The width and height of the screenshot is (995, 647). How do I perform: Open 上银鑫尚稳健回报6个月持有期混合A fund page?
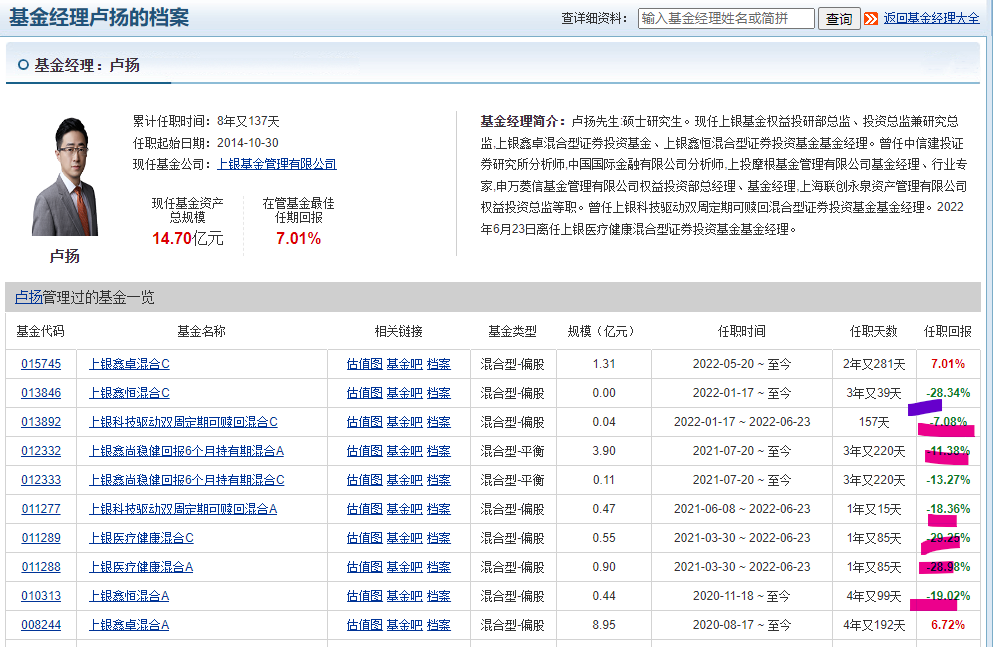tap(187, 451)
